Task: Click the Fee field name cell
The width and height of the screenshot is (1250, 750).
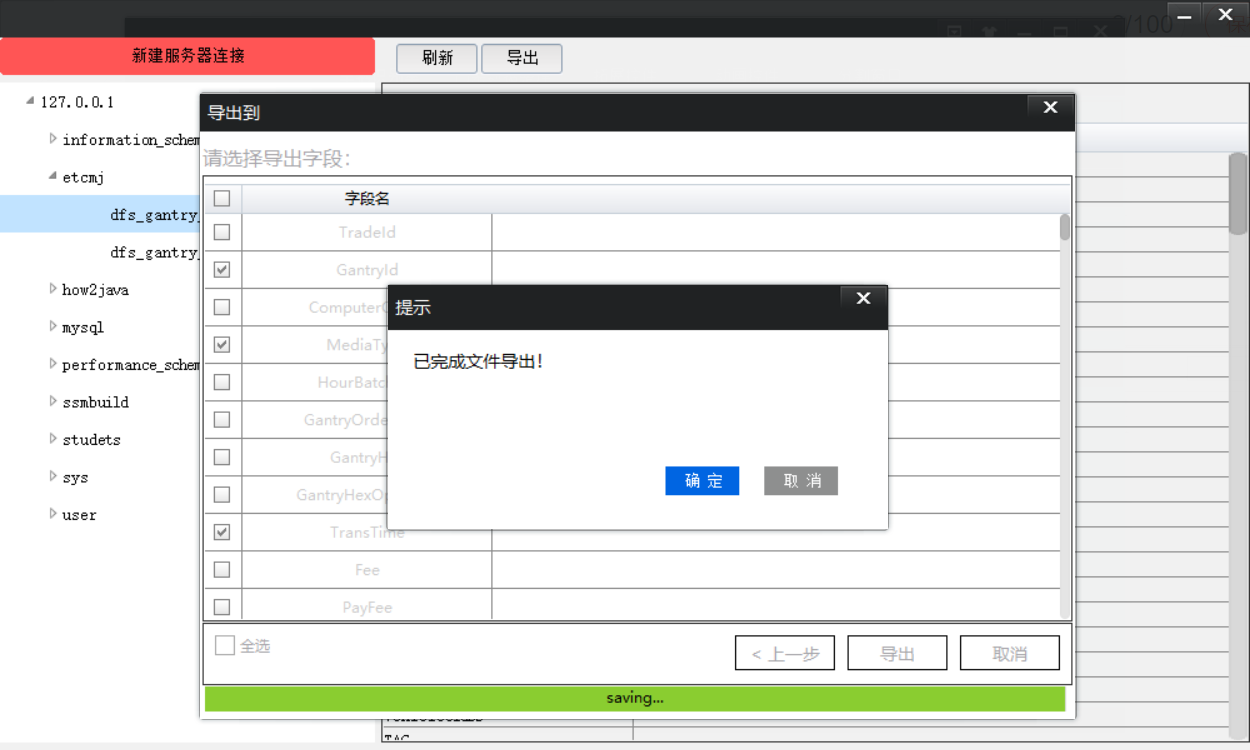Action: click(367, 570)
